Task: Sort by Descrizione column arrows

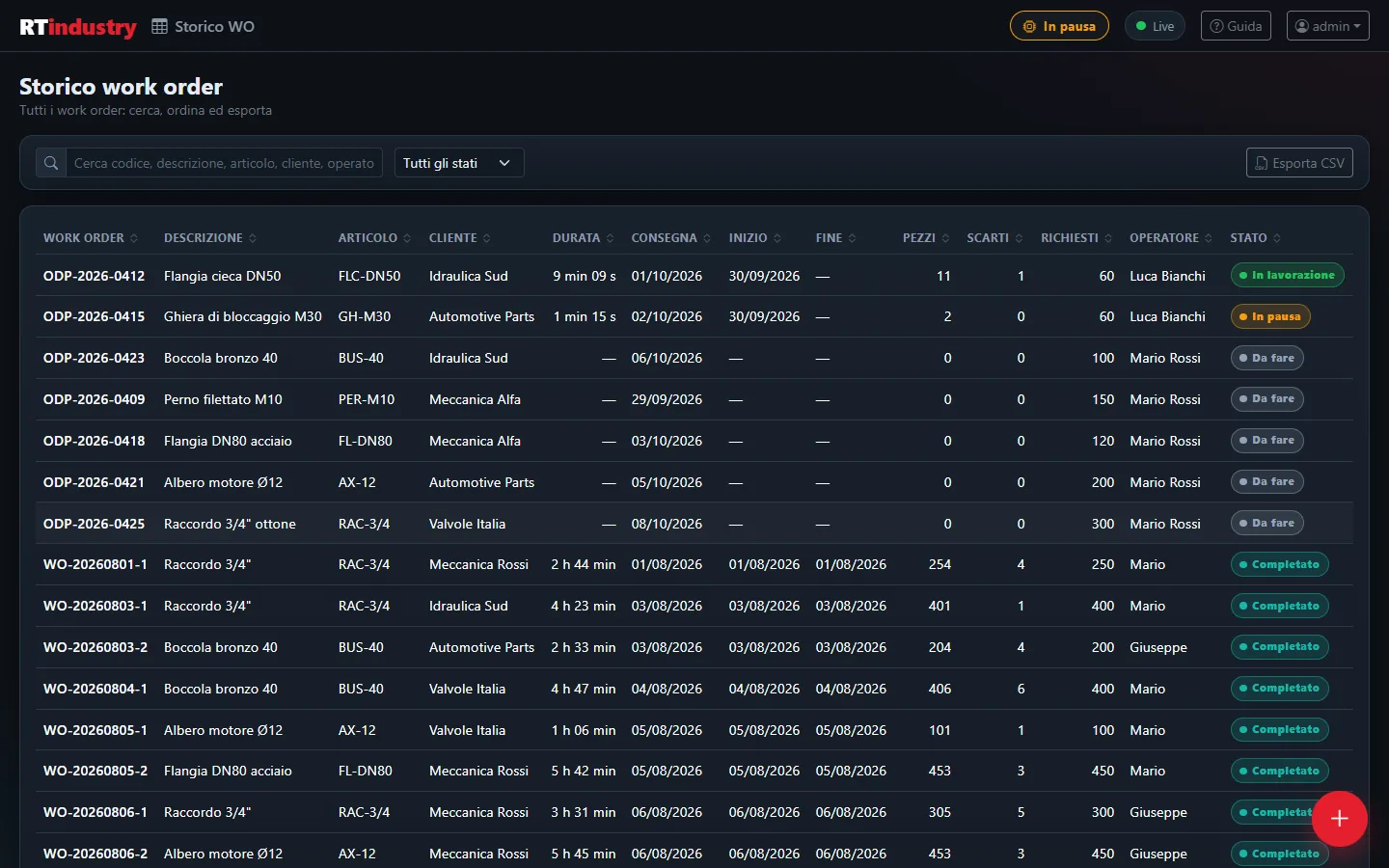Action: tap(253, 238)
